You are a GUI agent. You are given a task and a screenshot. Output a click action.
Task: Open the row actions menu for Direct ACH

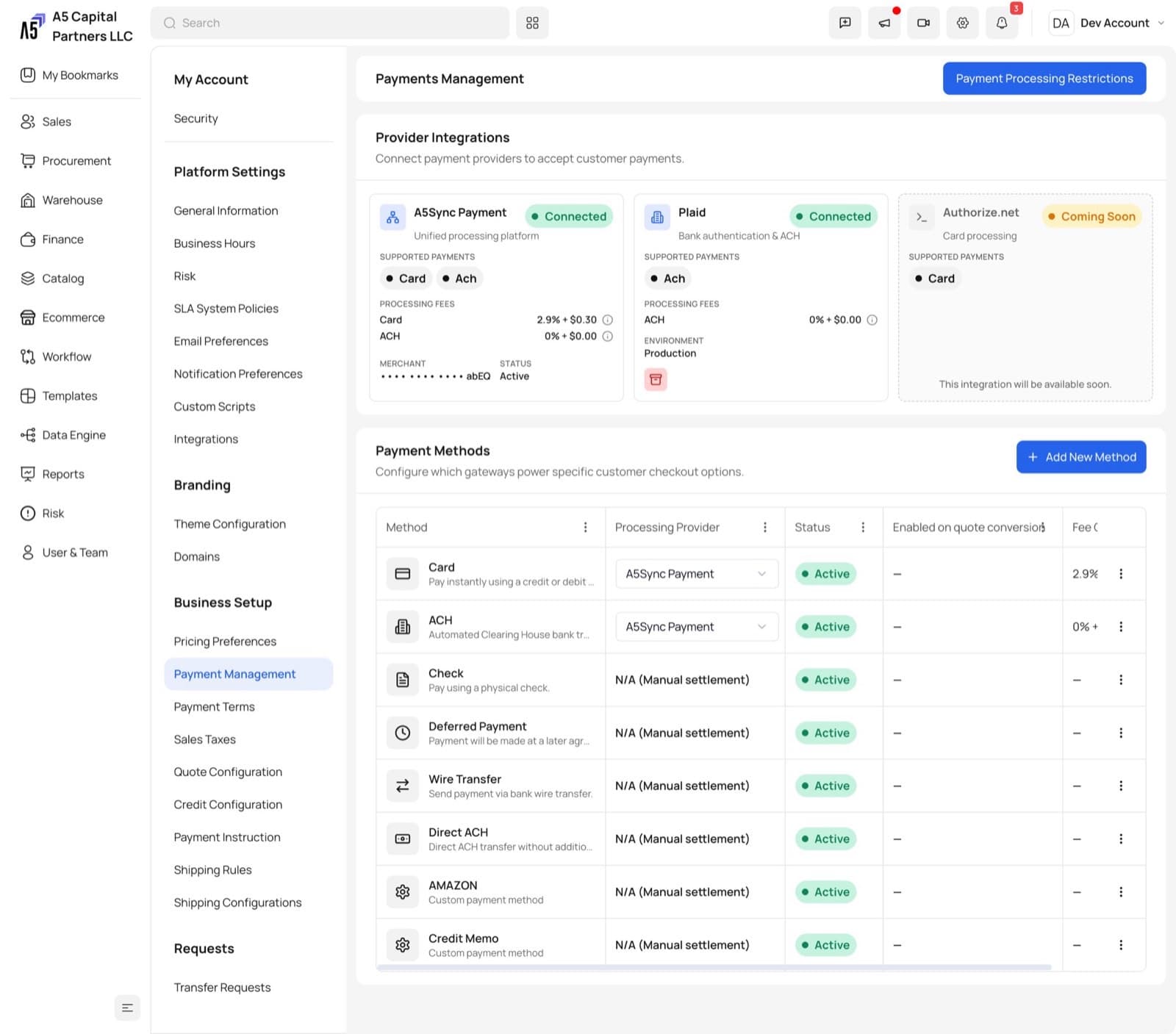(1121, 839)
